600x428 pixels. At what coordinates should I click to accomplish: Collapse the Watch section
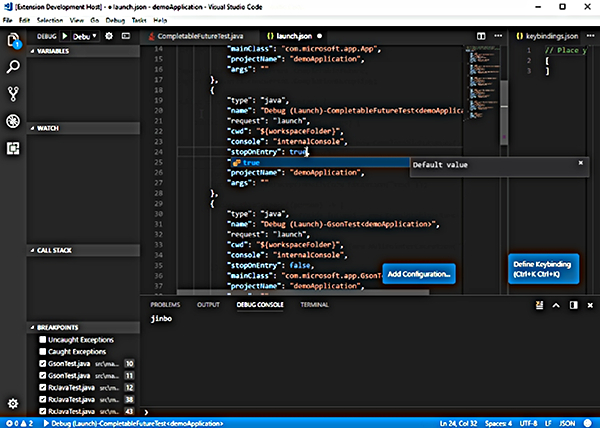(x=83, y=128)
